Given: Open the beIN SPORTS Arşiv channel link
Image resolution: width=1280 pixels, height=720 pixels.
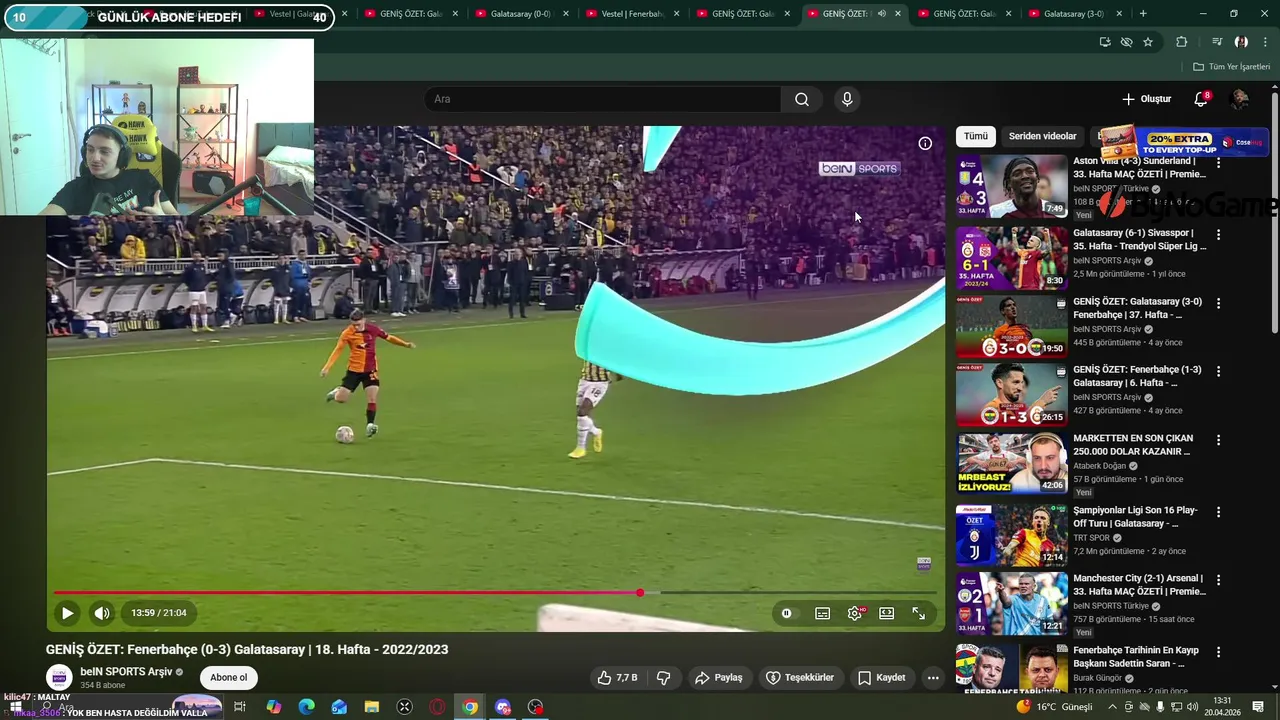Looking at the screenshot, I should (x=126, y=672).
